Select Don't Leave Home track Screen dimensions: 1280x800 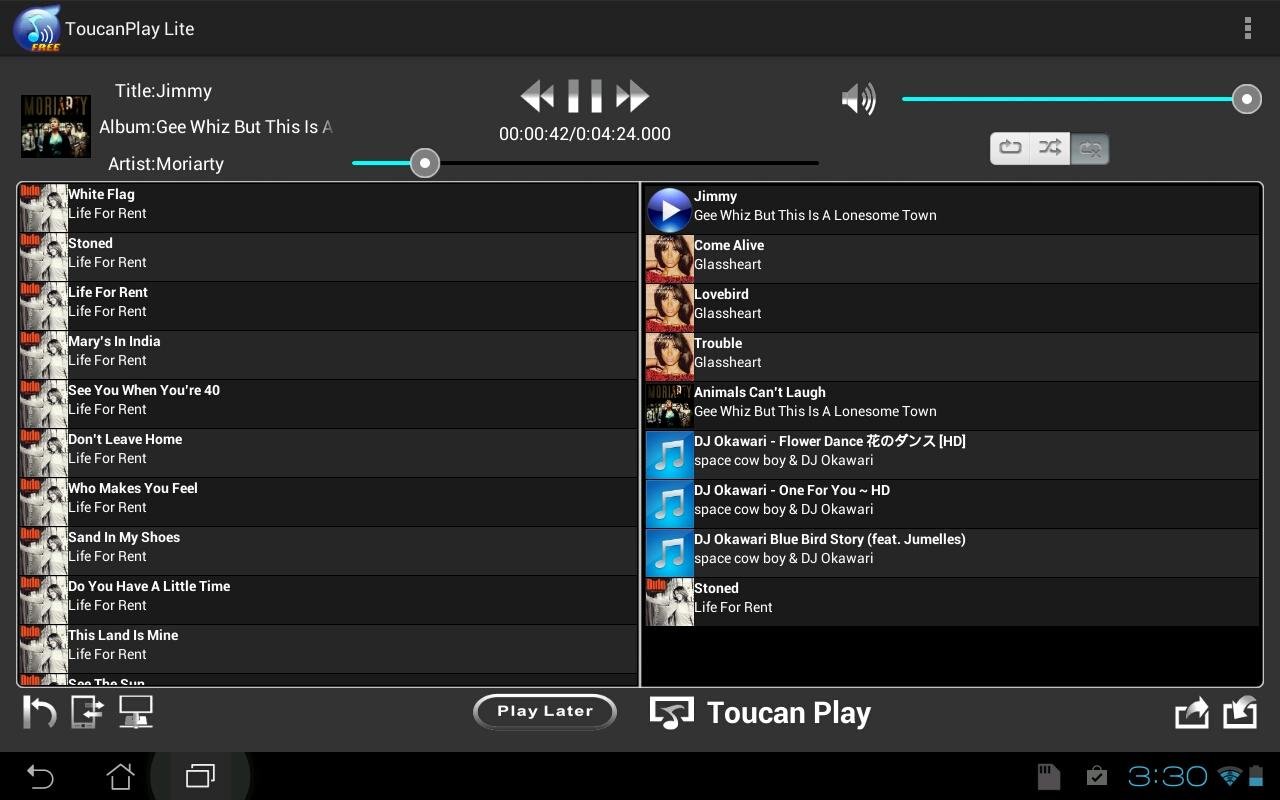[x=328, y=453]
